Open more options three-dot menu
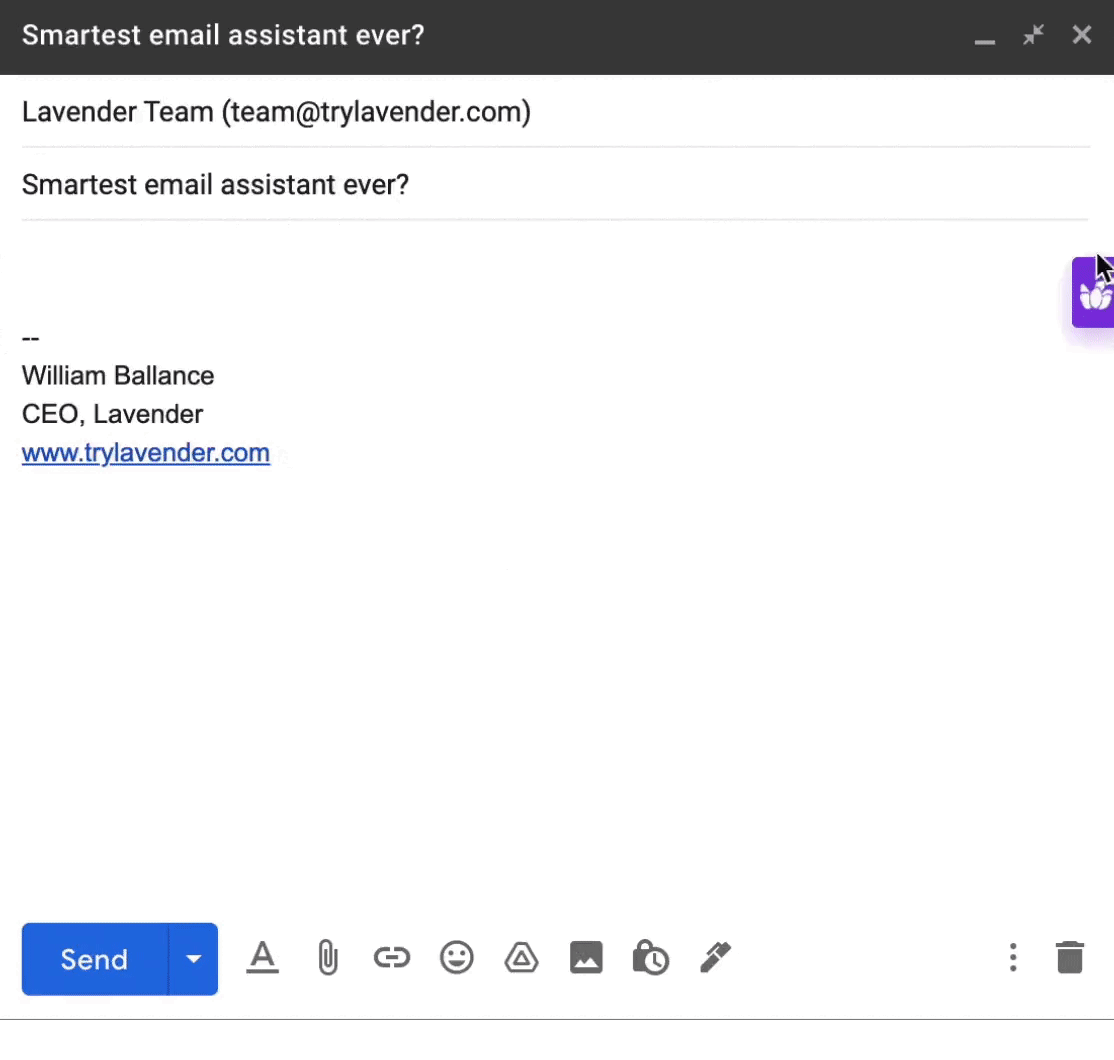The image size is (1114, 1060). coord(1013,957)
